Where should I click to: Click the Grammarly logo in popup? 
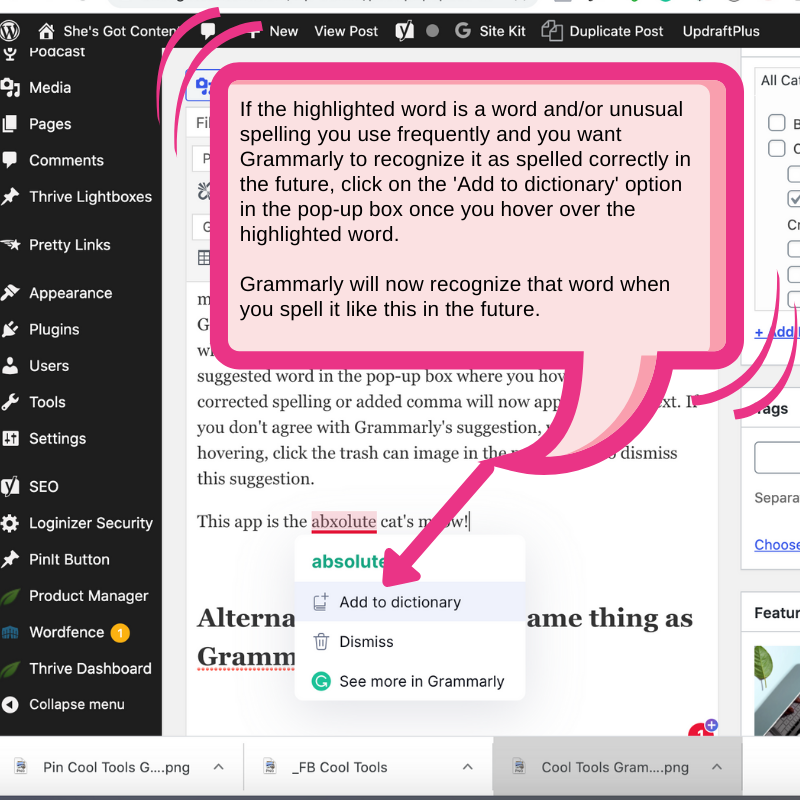(321, 681)
